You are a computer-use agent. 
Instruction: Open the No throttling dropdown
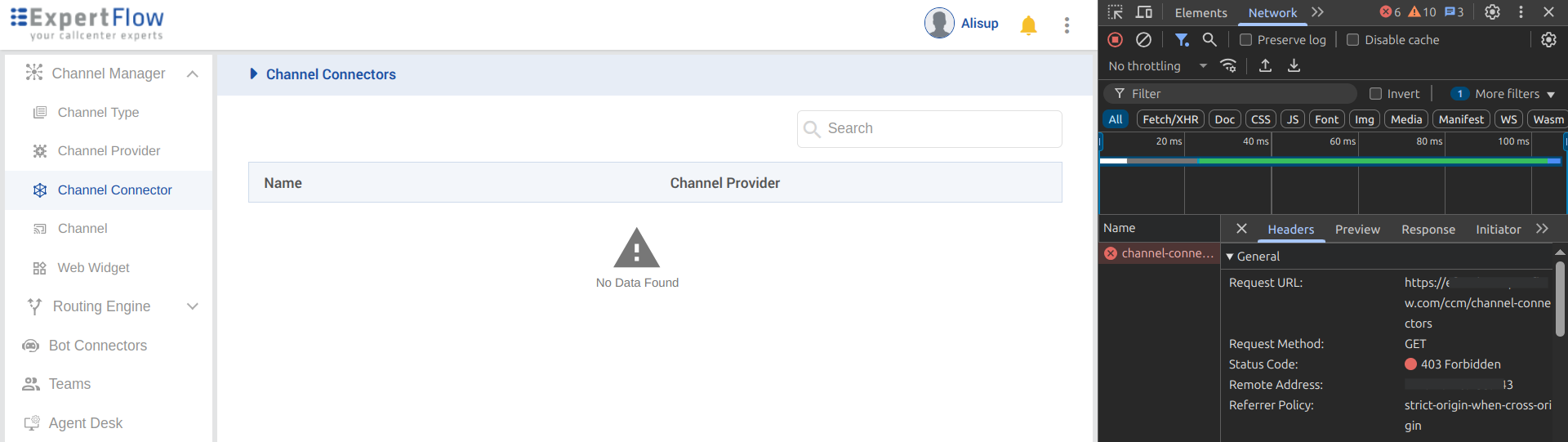[x=1156, y=66]
